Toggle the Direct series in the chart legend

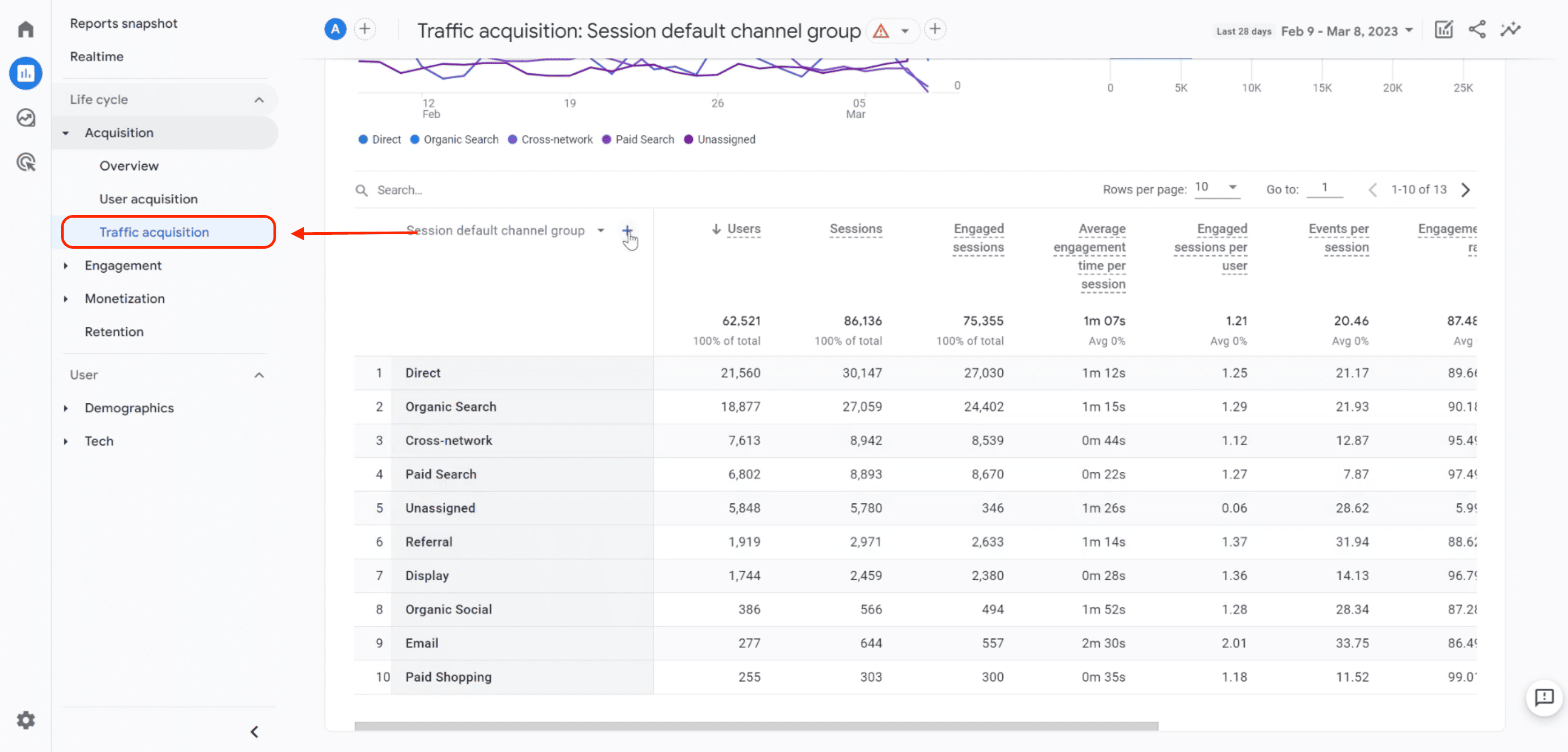coord(379,139)
